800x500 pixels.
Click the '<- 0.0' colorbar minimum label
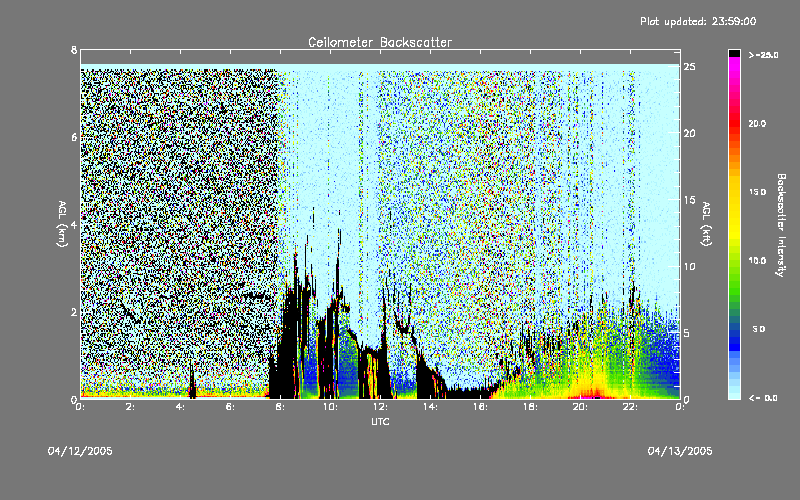point(763,398)
